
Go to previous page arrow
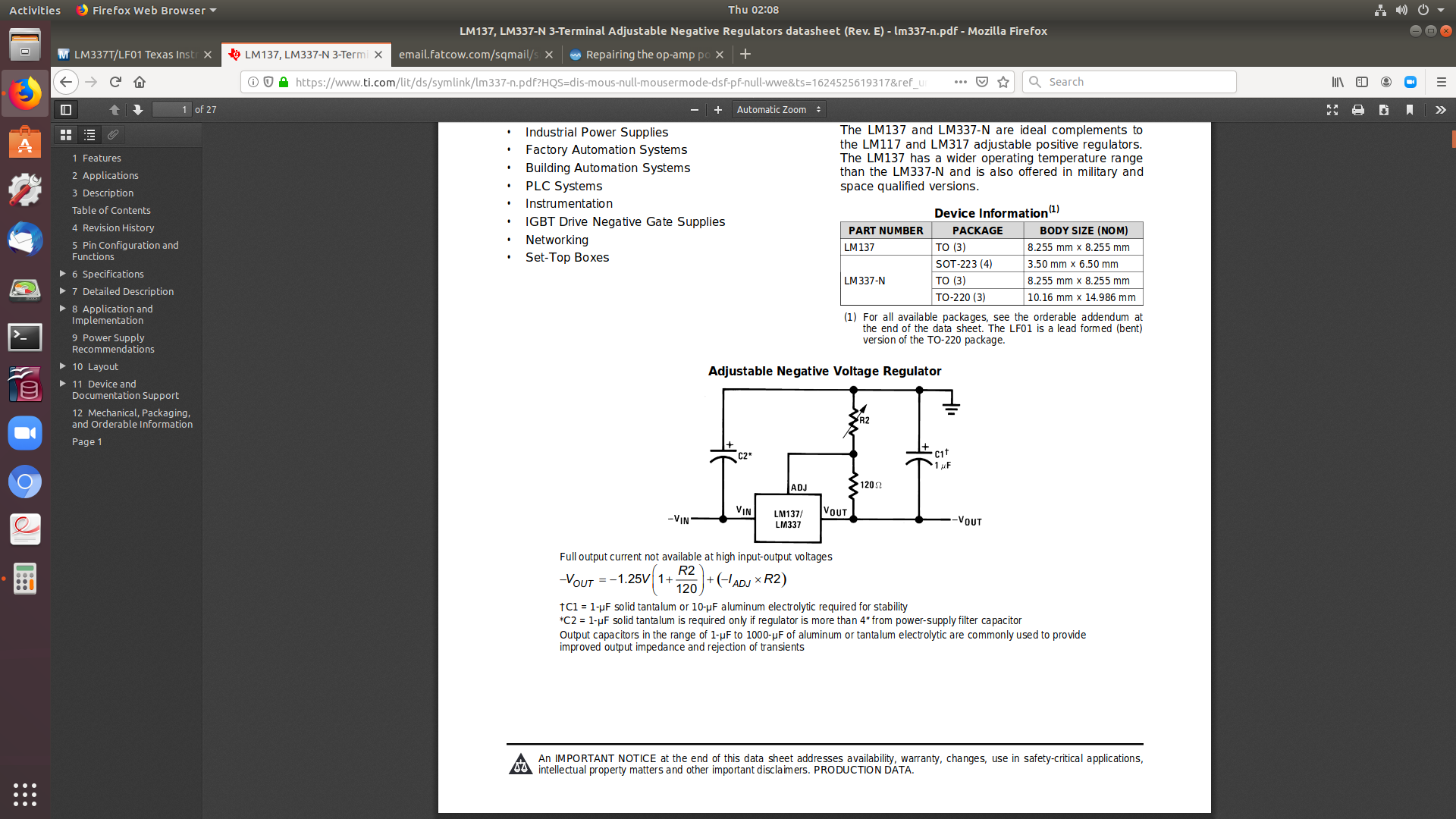pos(115,110)
